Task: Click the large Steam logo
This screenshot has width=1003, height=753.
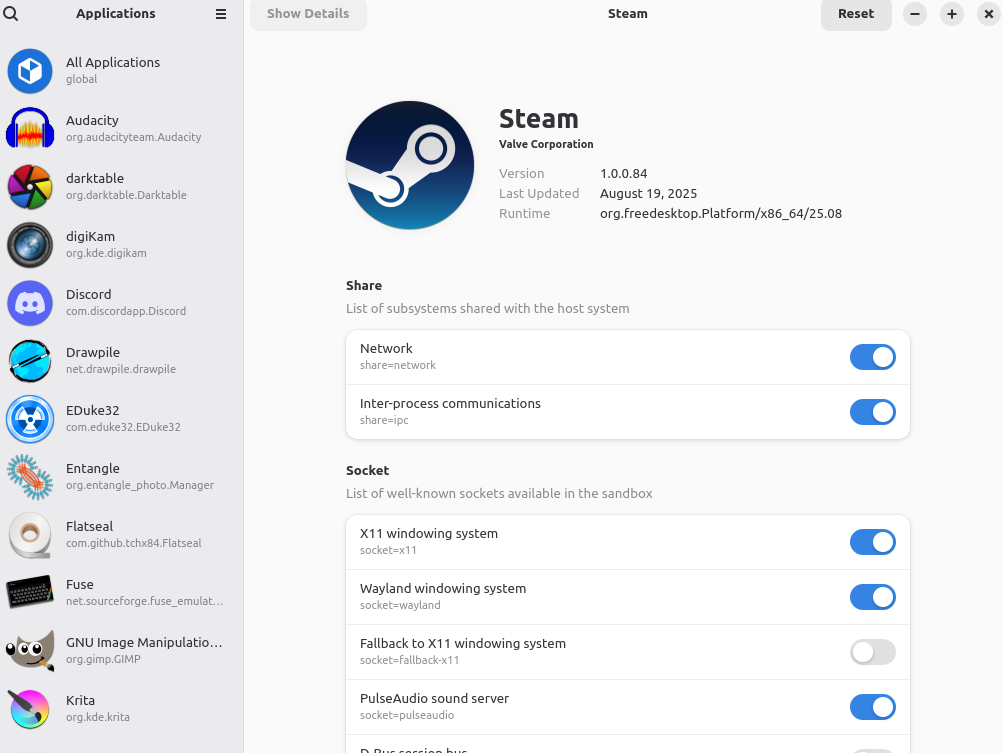Action: 410,165
